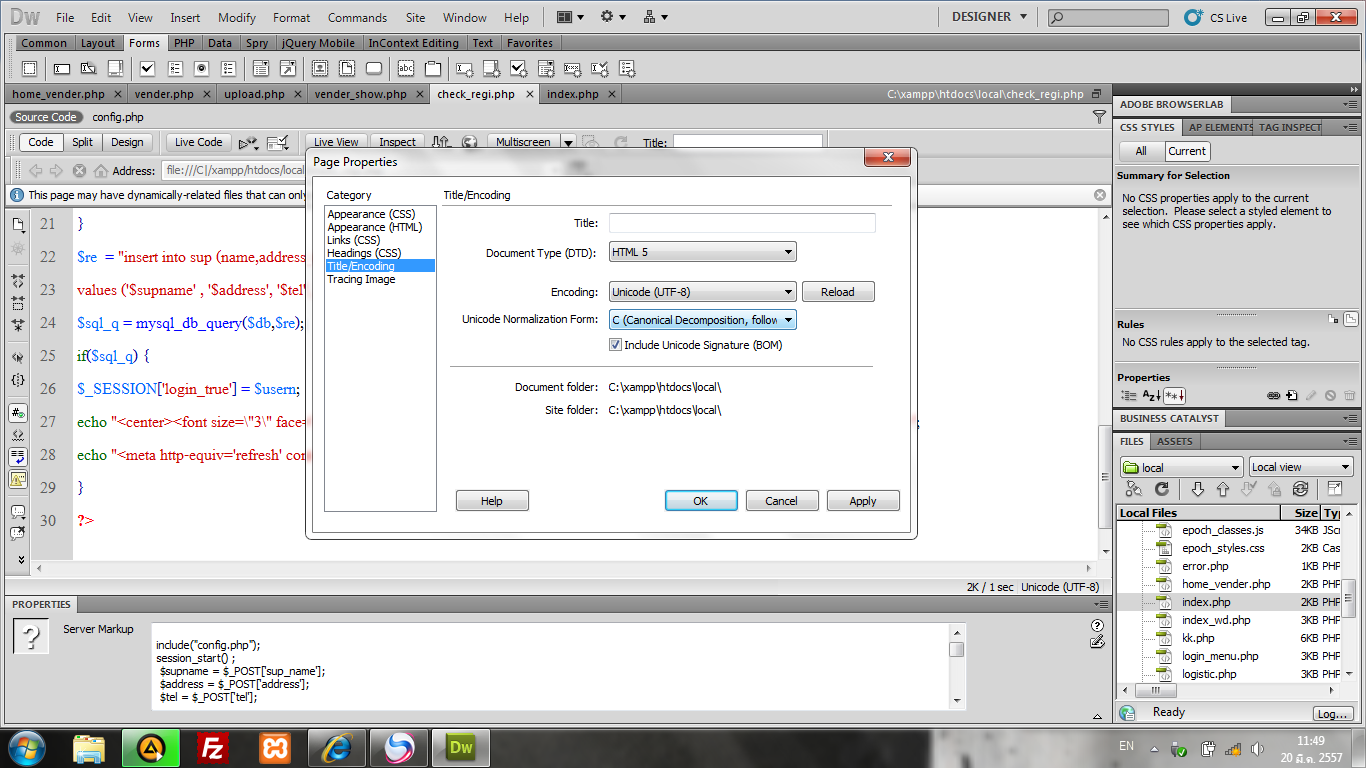This screenshot has width=1366, height=768.
Task: Insert a Checkbox Group from Forms toolbar
Action: [175, 69]
